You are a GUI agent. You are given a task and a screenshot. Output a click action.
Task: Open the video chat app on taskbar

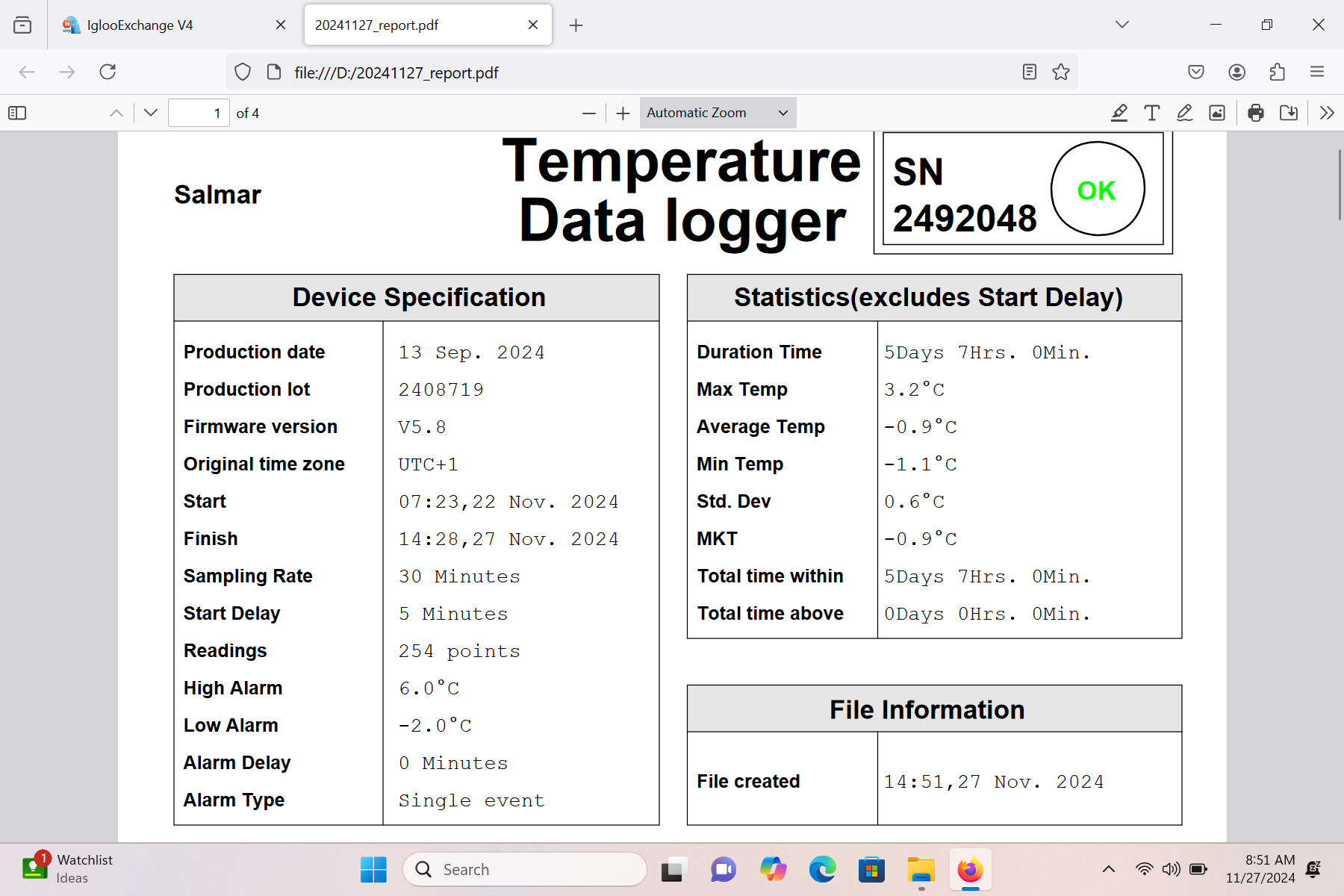(x=723, y=869)
